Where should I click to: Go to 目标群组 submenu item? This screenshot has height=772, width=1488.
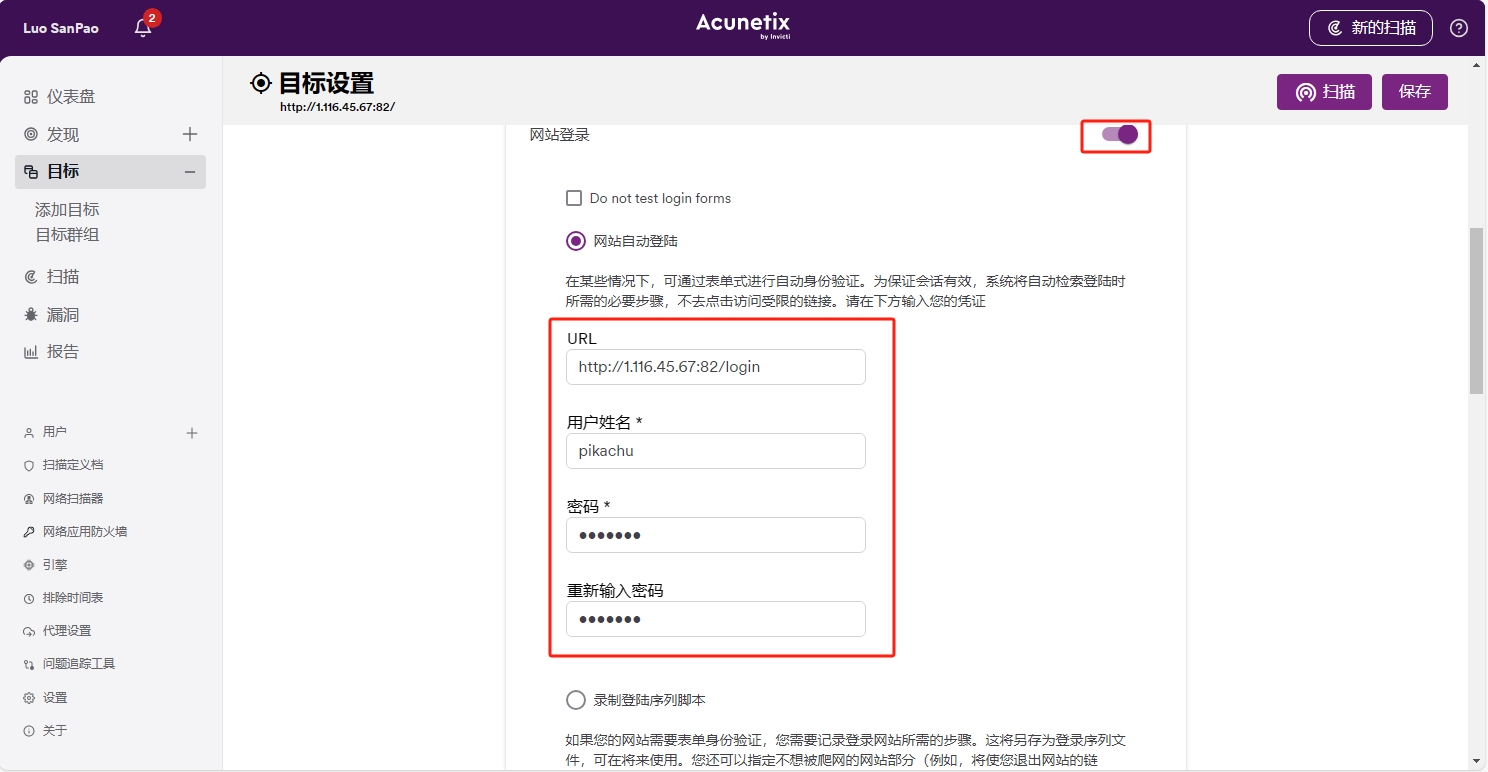(67, 235)
